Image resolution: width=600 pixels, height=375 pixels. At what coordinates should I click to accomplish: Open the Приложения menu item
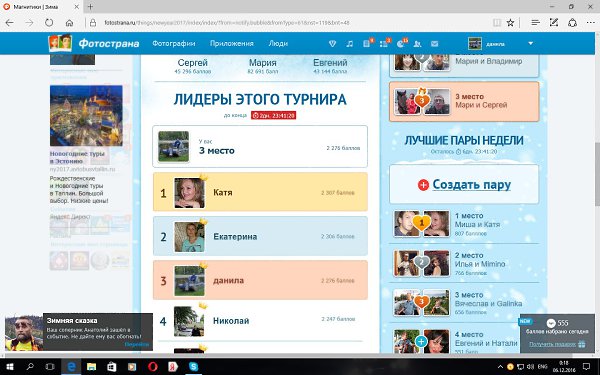pyautogui.click(x=232, y=44)
